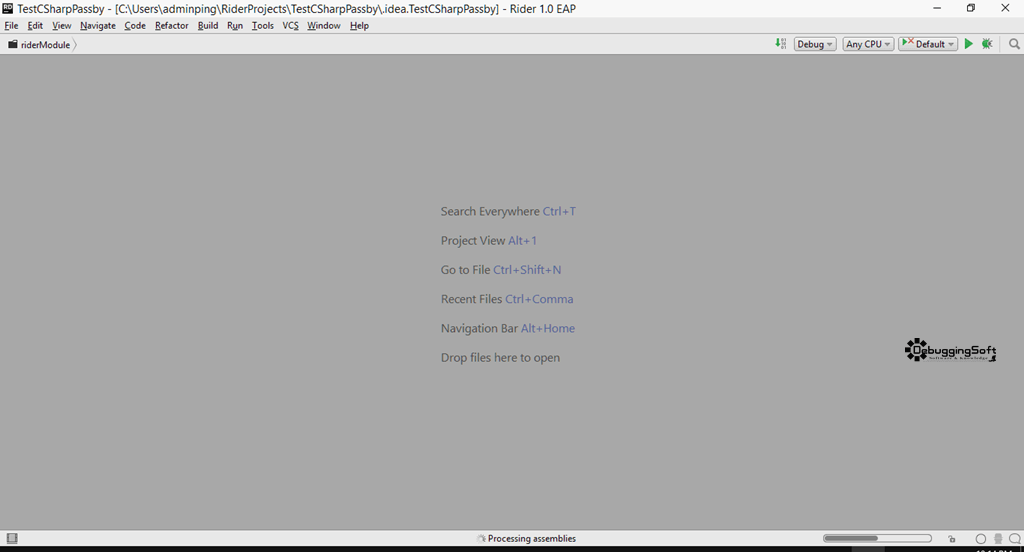The image size is (1024, 552).
Task: Open the Tools menu
Action: tap(263, 25)
